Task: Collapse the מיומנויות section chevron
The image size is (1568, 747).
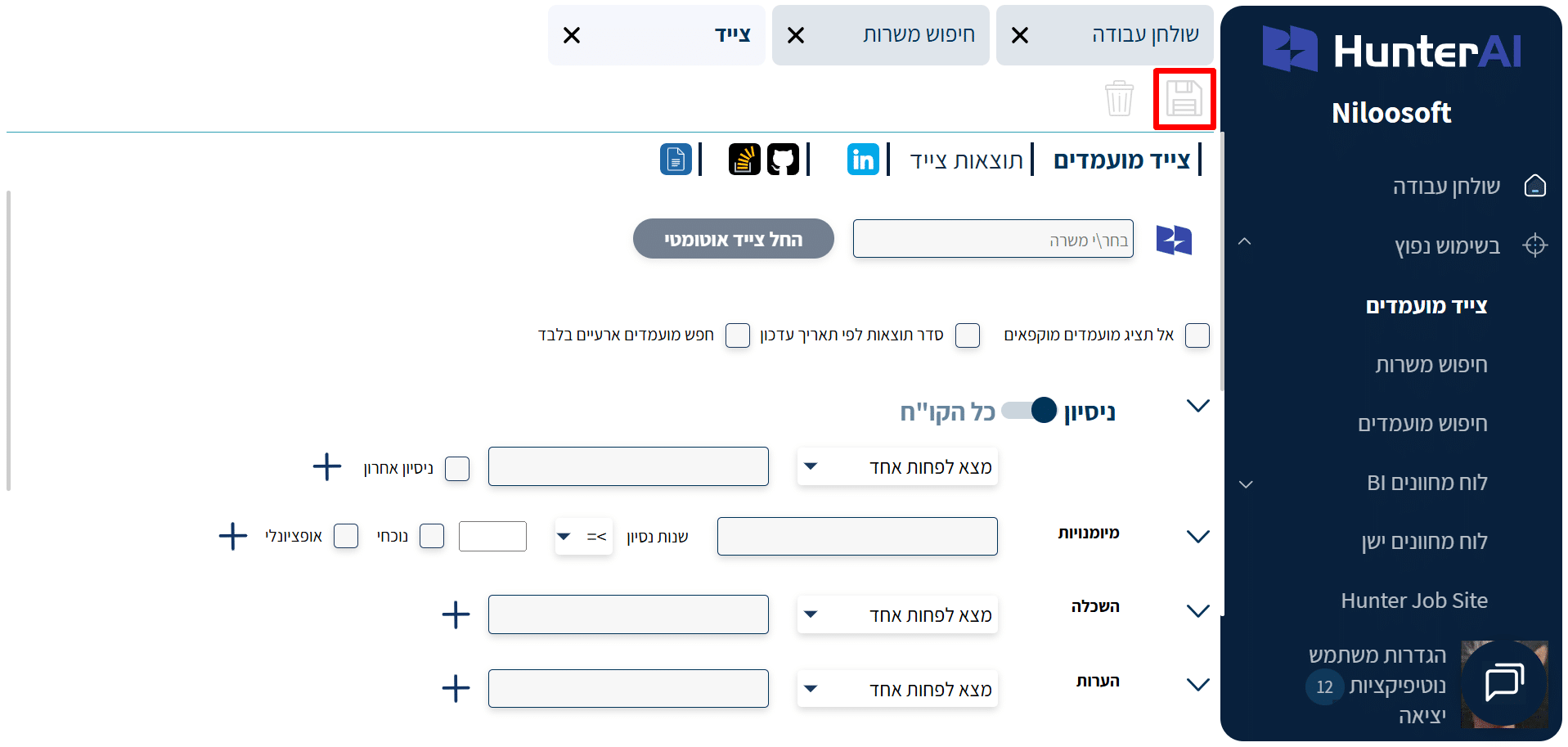Action: click(1197, 537)
